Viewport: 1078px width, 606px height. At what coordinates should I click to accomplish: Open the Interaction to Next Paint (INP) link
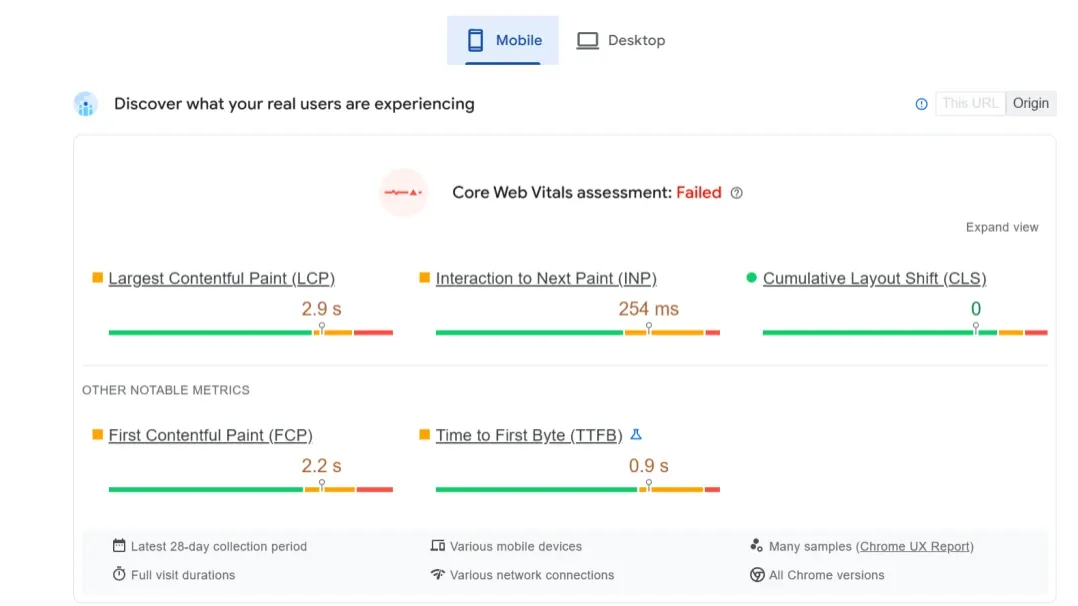pyautogui.click(x=546, y=279)
